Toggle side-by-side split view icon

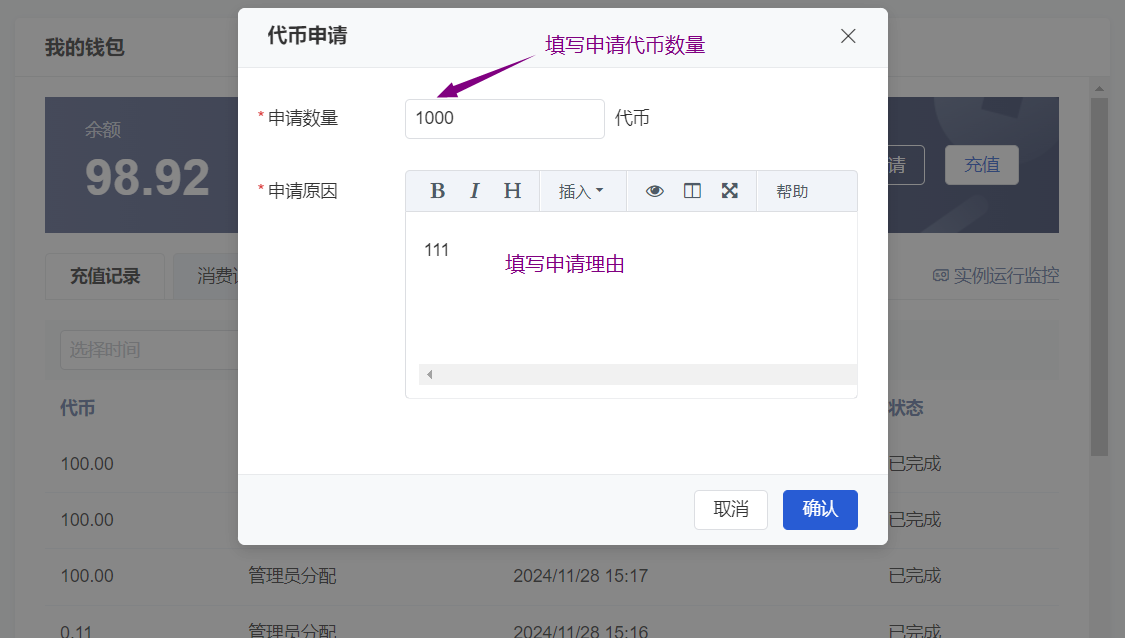(x=692, y=191)
